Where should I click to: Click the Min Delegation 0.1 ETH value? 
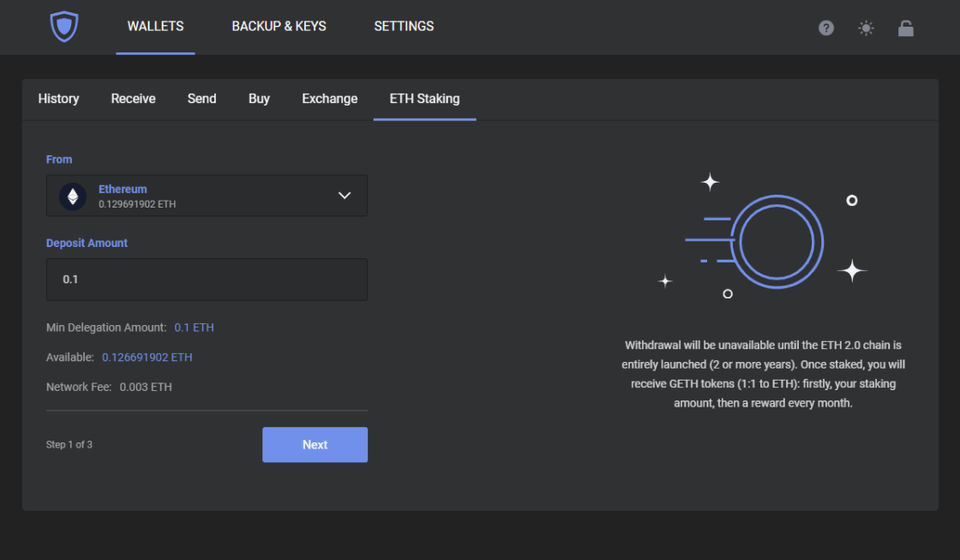pos(194,327)
